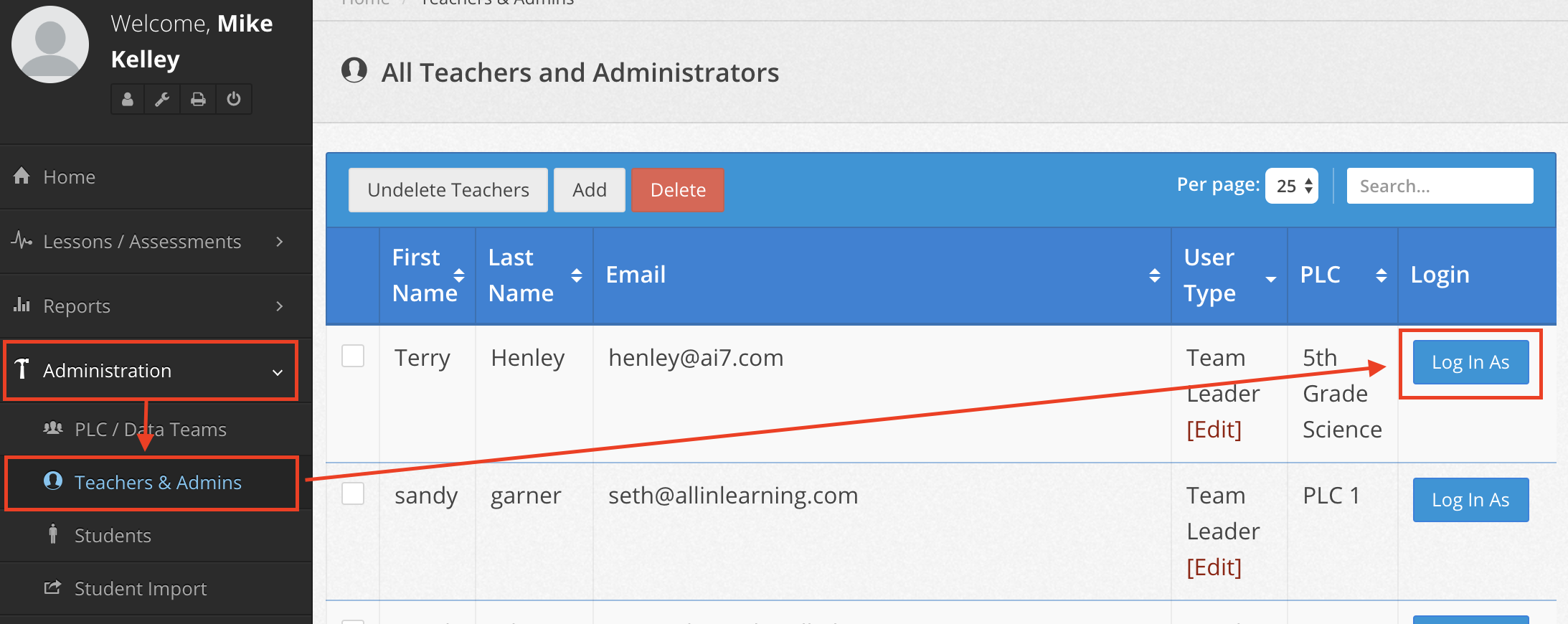The image size is (1568, 624).
Task: Click the print icon in the profile toolbar
Action: (198, 99)
